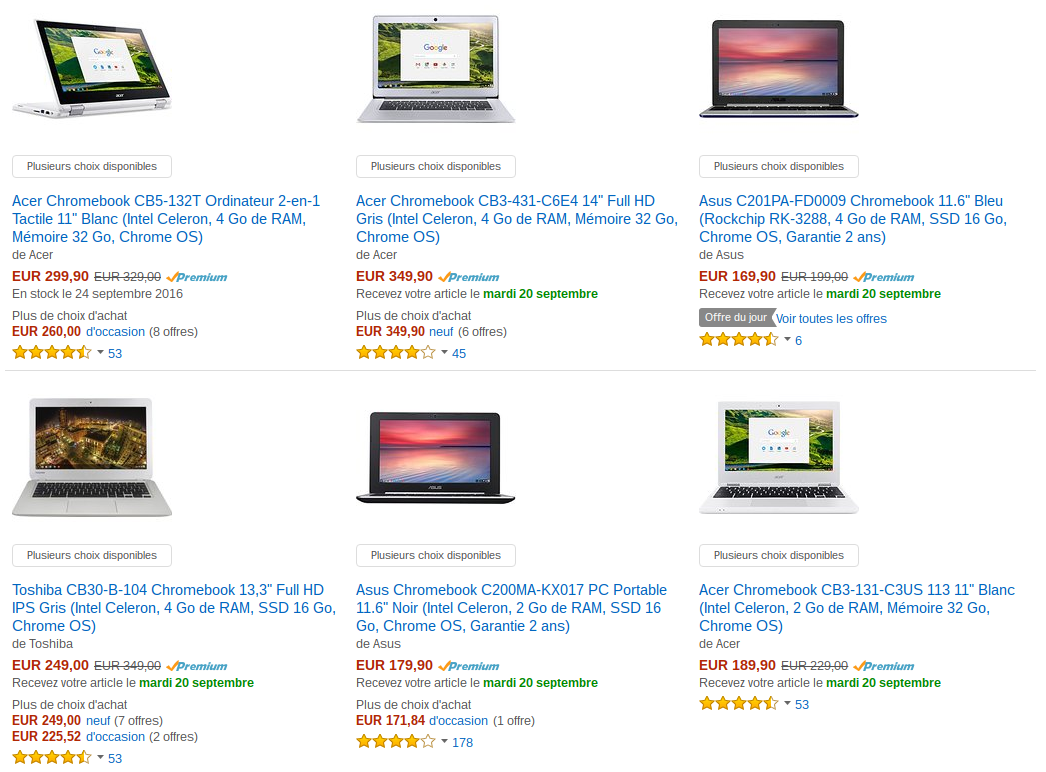This screenshot has width=1046, height=772.
Task: Click Plusieurs choix disponibles under Asus C200MA
Action: [436, 555]
